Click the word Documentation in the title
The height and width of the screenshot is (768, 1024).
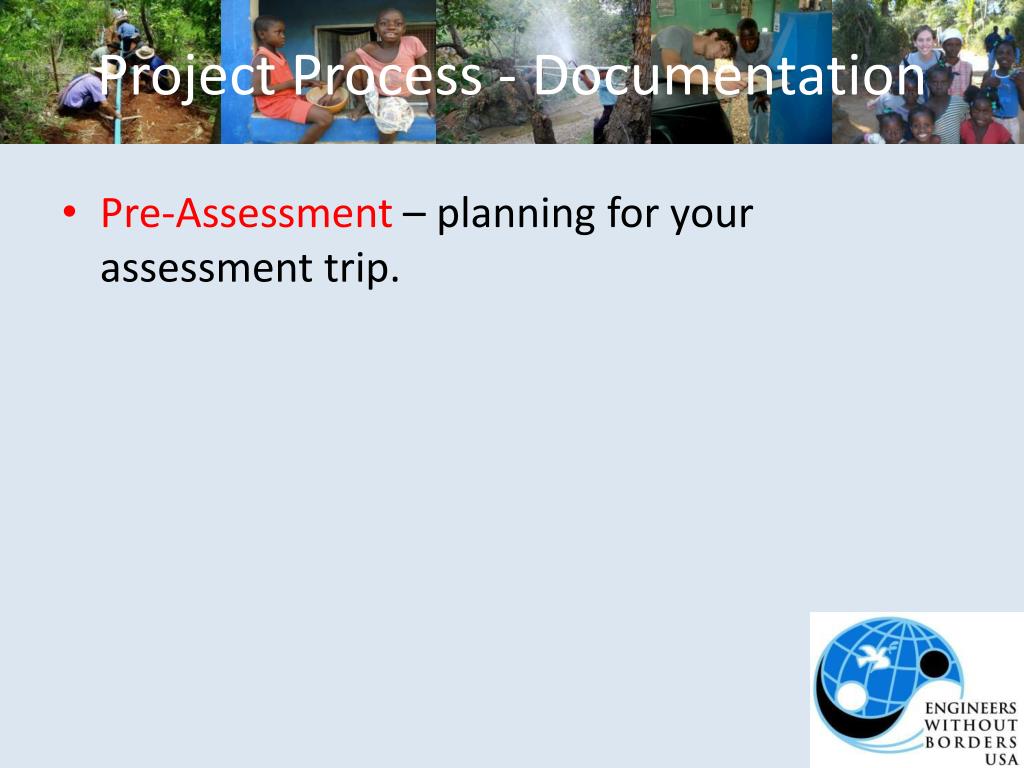point(729,75)
